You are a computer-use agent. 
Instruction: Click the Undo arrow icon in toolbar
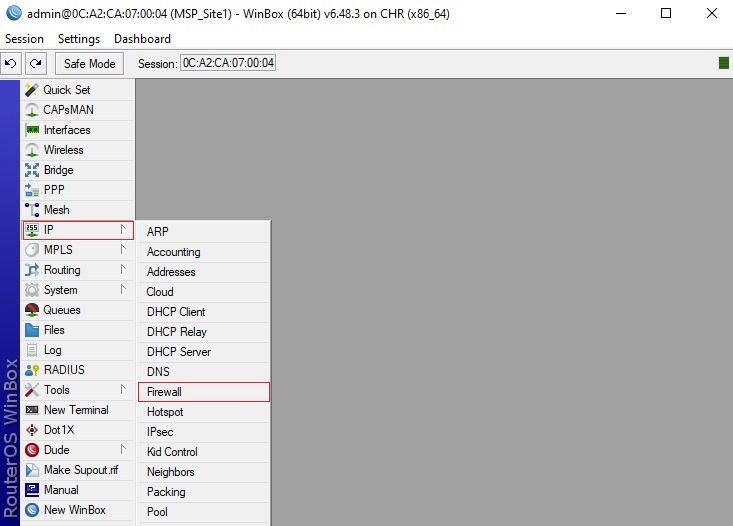pos(11,63)
